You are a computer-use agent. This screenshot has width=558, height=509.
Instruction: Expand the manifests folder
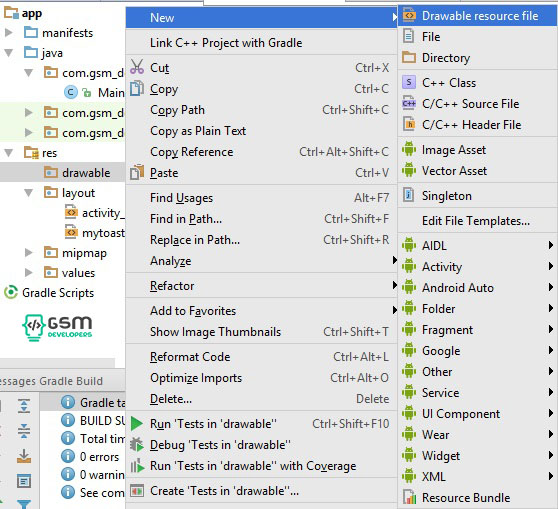click(9, 33)
